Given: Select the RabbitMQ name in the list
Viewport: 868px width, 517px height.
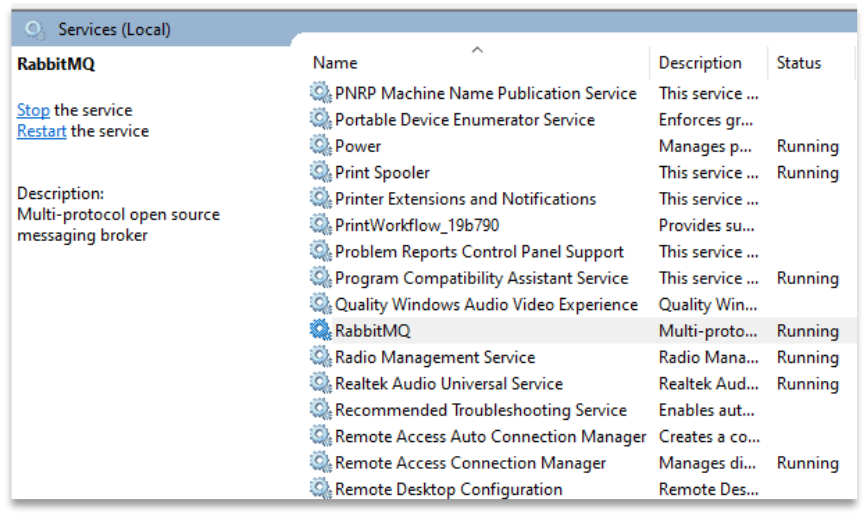Looking at the screenshot, I should tap(373, 331).
